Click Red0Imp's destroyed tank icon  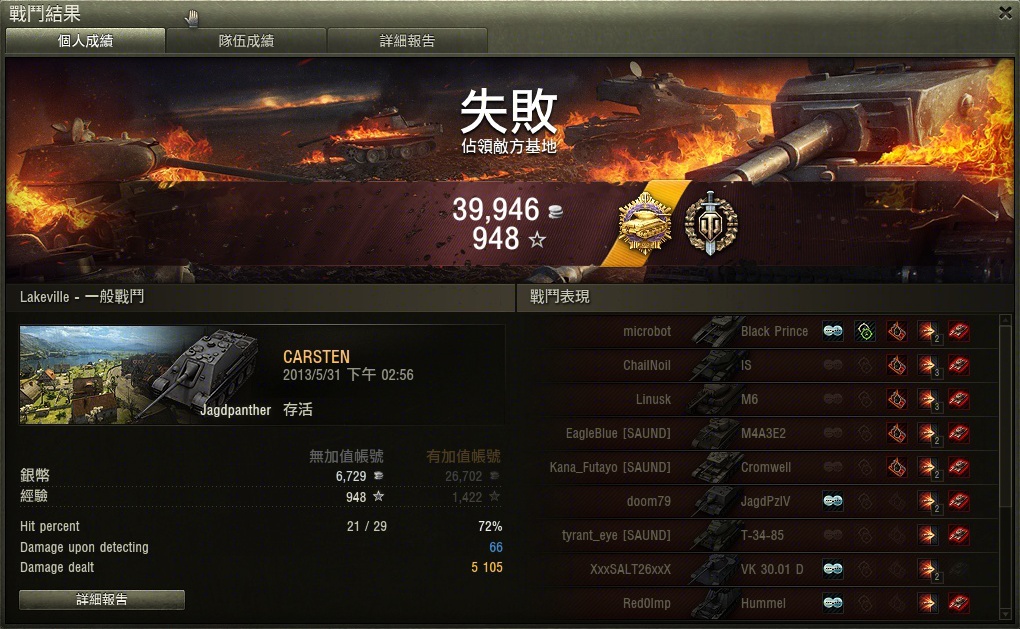coord(959,603)
